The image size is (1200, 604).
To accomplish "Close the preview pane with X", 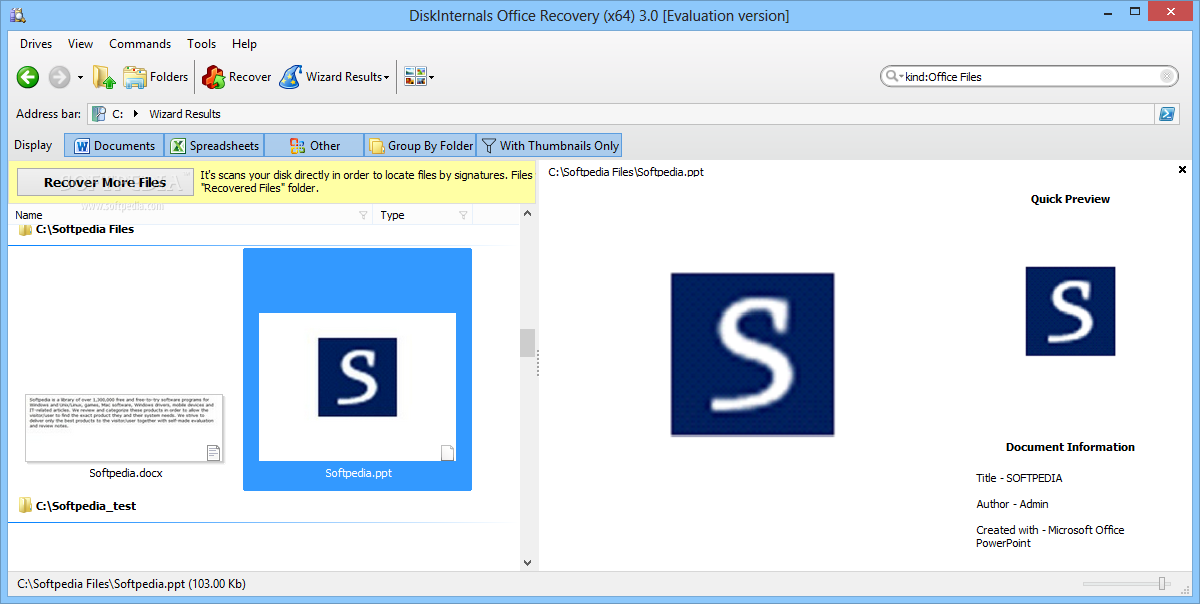I will [1182, 170].
